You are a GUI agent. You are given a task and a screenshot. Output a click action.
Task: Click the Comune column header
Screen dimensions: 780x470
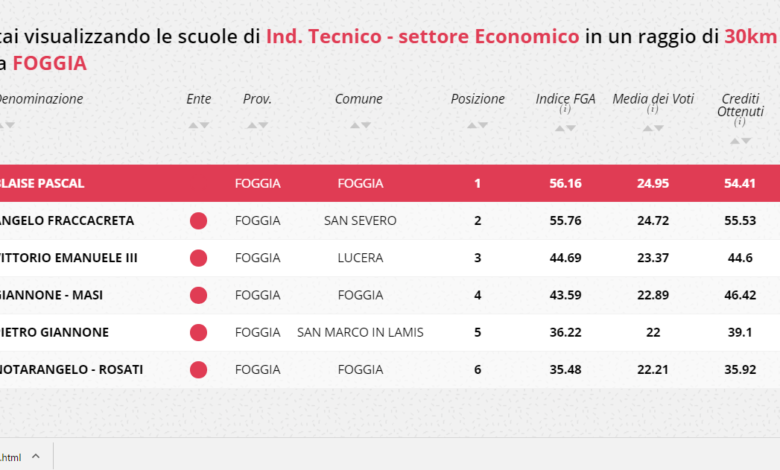pyautogui.click(x=359, y=99)
